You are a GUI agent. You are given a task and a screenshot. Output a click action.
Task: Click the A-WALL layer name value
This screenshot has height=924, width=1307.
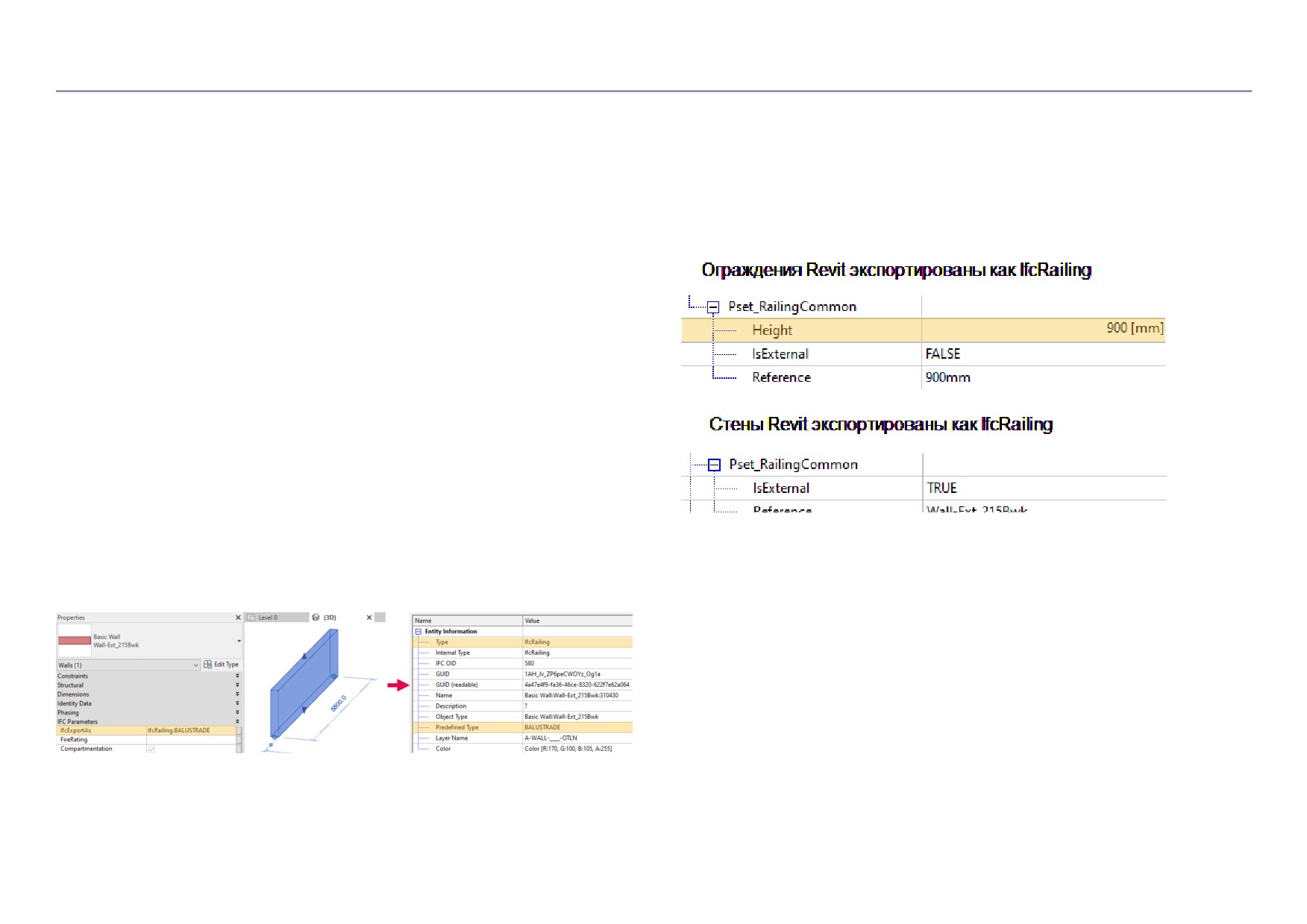click(551, 738)
